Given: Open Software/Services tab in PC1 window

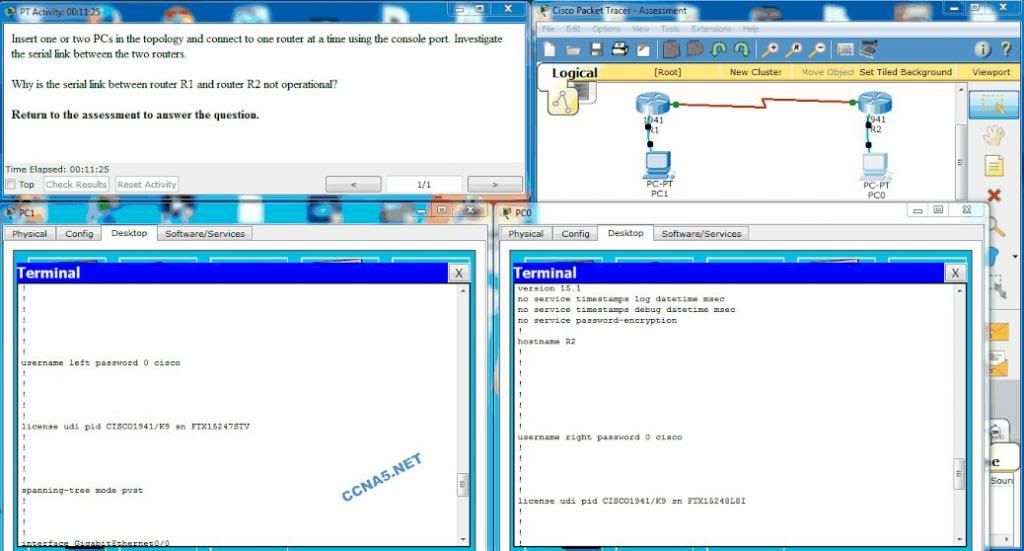Looking at the screenshot, I should point(204,234).
